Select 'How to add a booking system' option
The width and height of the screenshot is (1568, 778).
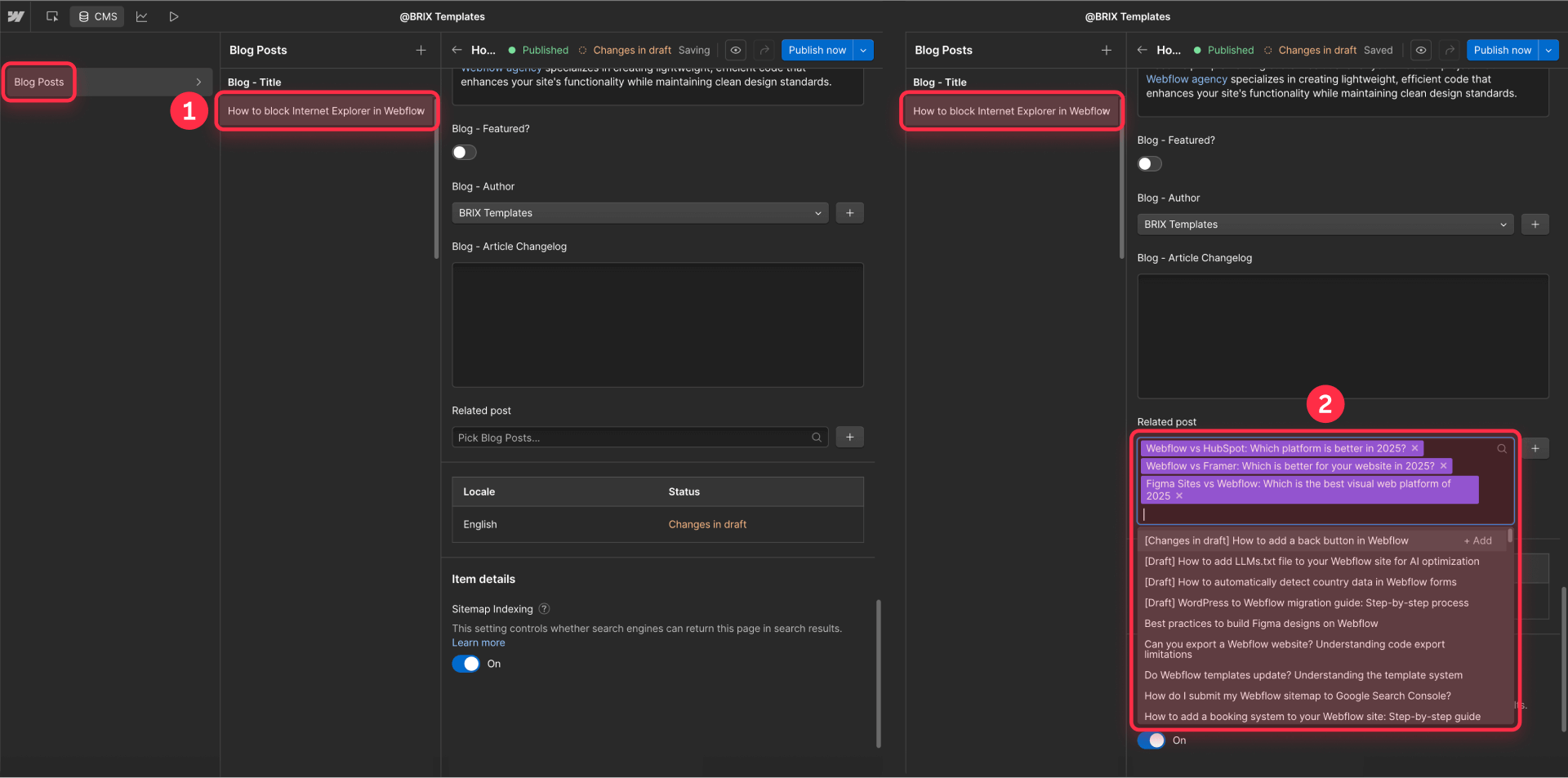[x=1322, y=717]
